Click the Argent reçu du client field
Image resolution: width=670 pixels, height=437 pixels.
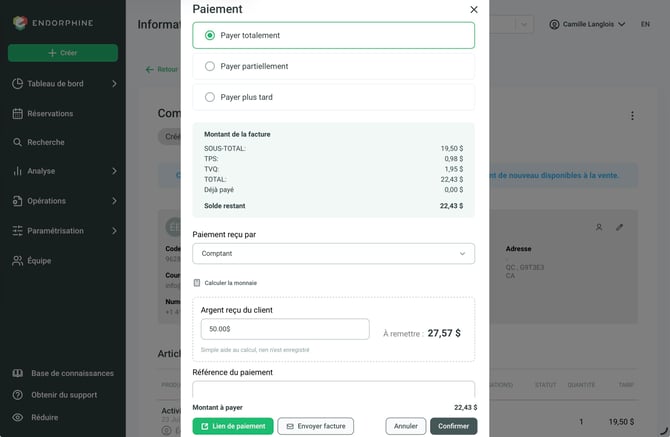click(x=285, y=329)
